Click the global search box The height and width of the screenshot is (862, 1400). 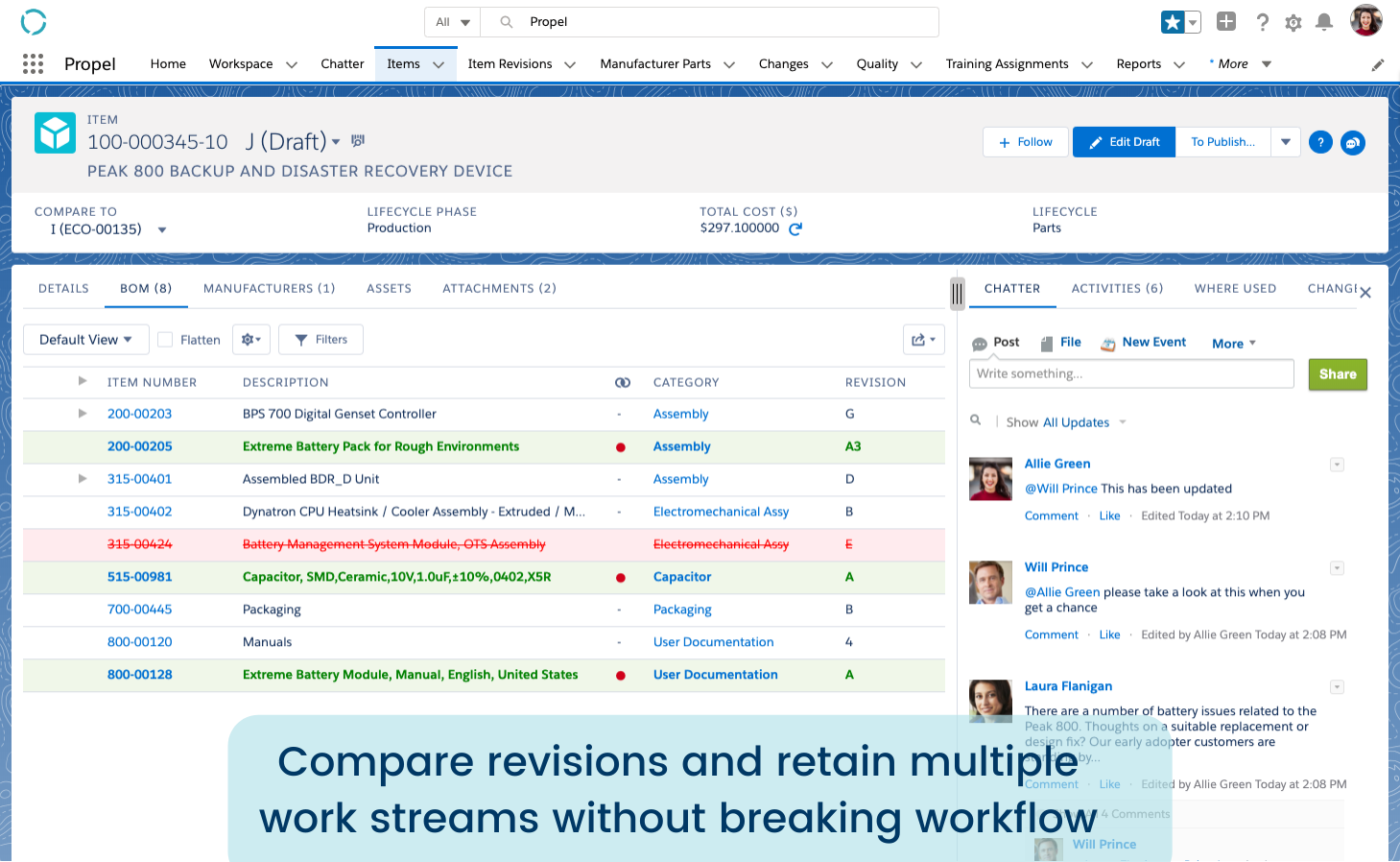tap(710, 22)
